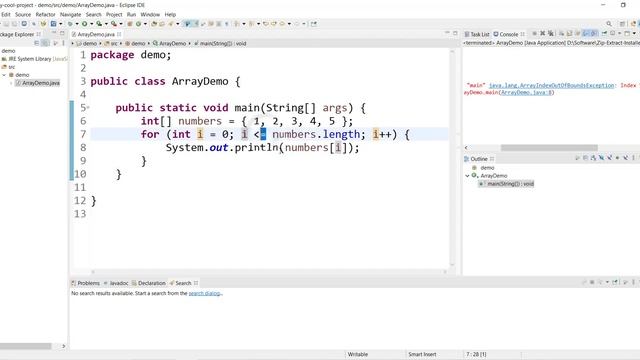Click the Open Type icon in the toolbar
Image resolution: width=640 pixels, height=360 pixels.
pyautogui.click(x=154, y=24)
